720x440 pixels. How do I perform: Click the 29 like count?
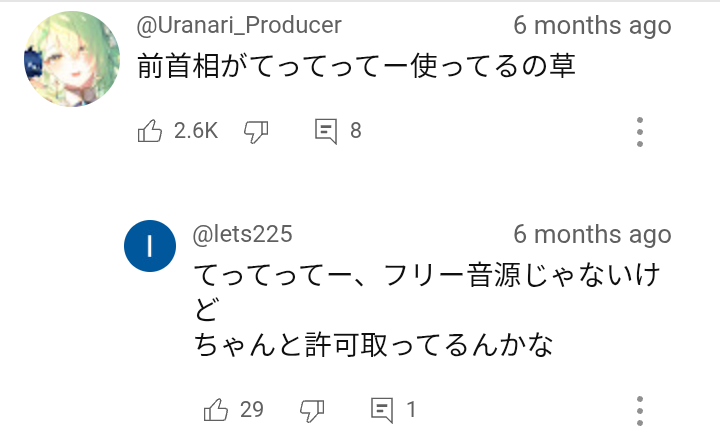252,409
